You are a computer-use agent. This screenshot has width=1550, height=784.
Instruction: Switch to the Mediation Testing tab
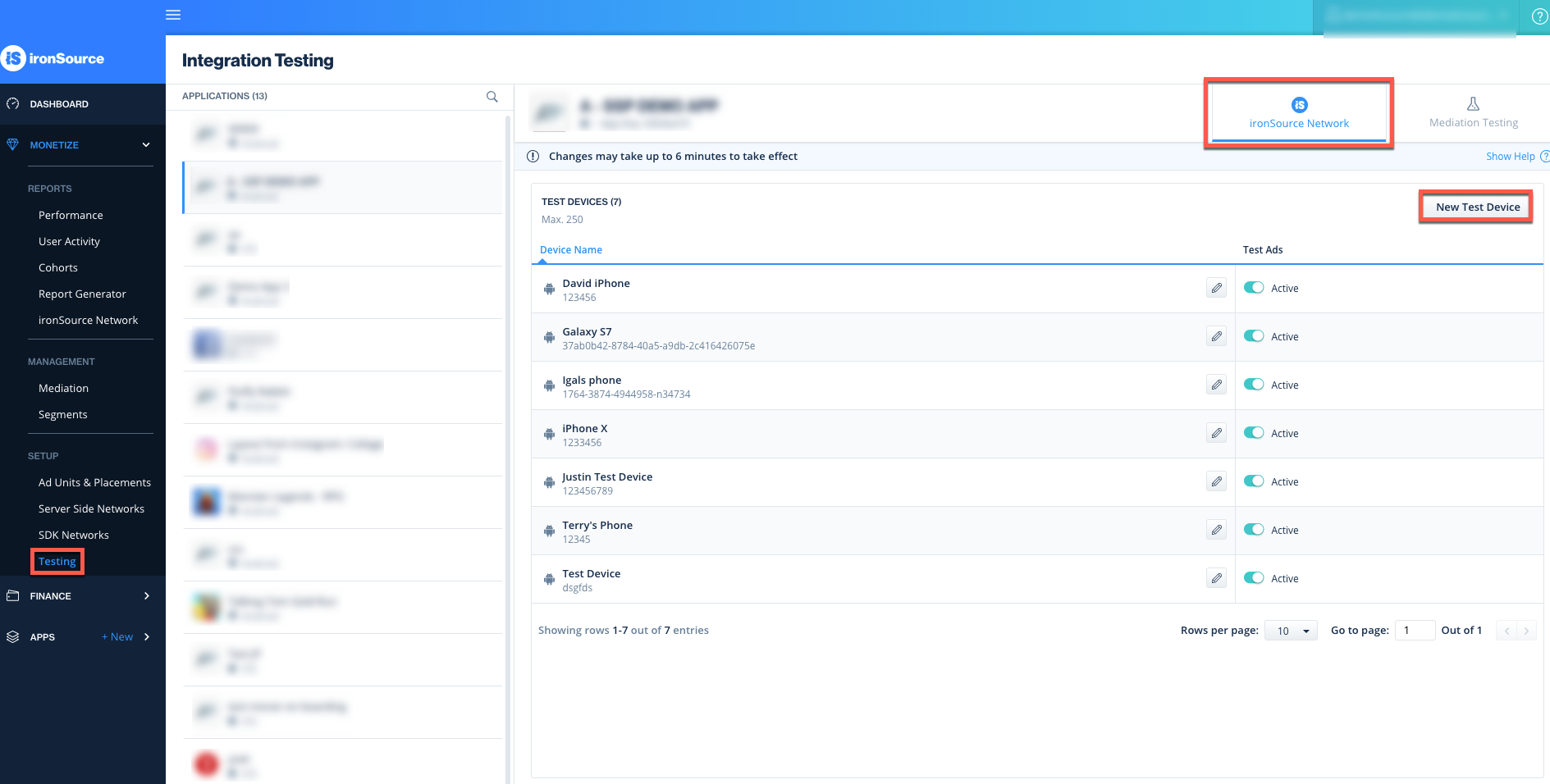point(1473,112)
